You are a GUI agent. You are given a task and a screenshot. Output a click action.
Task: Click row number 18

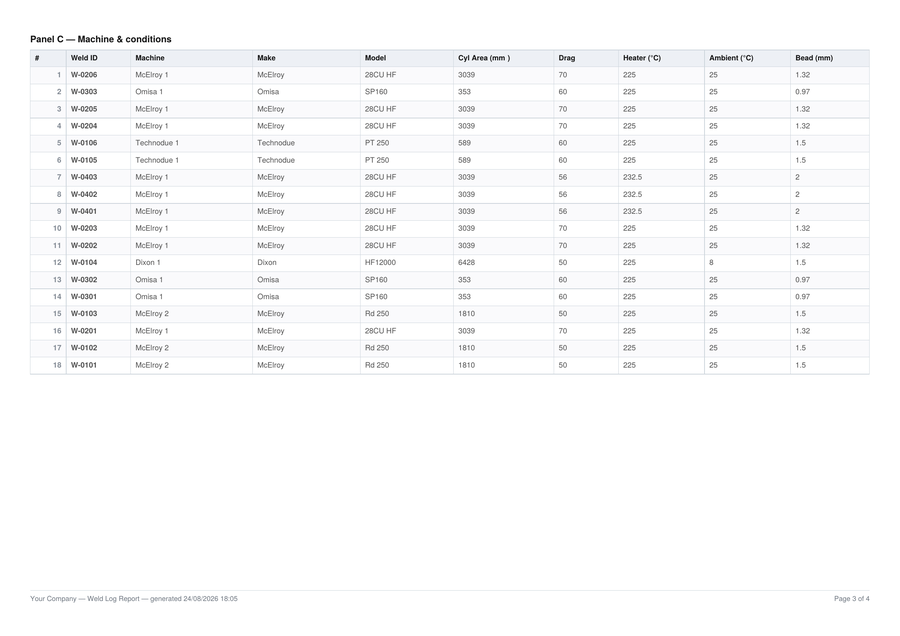pos(57,365)
